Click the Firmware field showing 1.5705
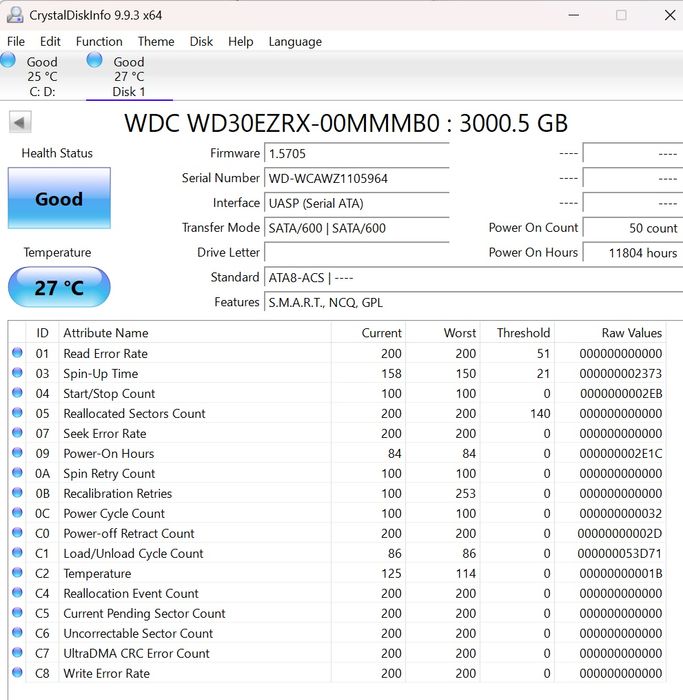 click(357, 154)
